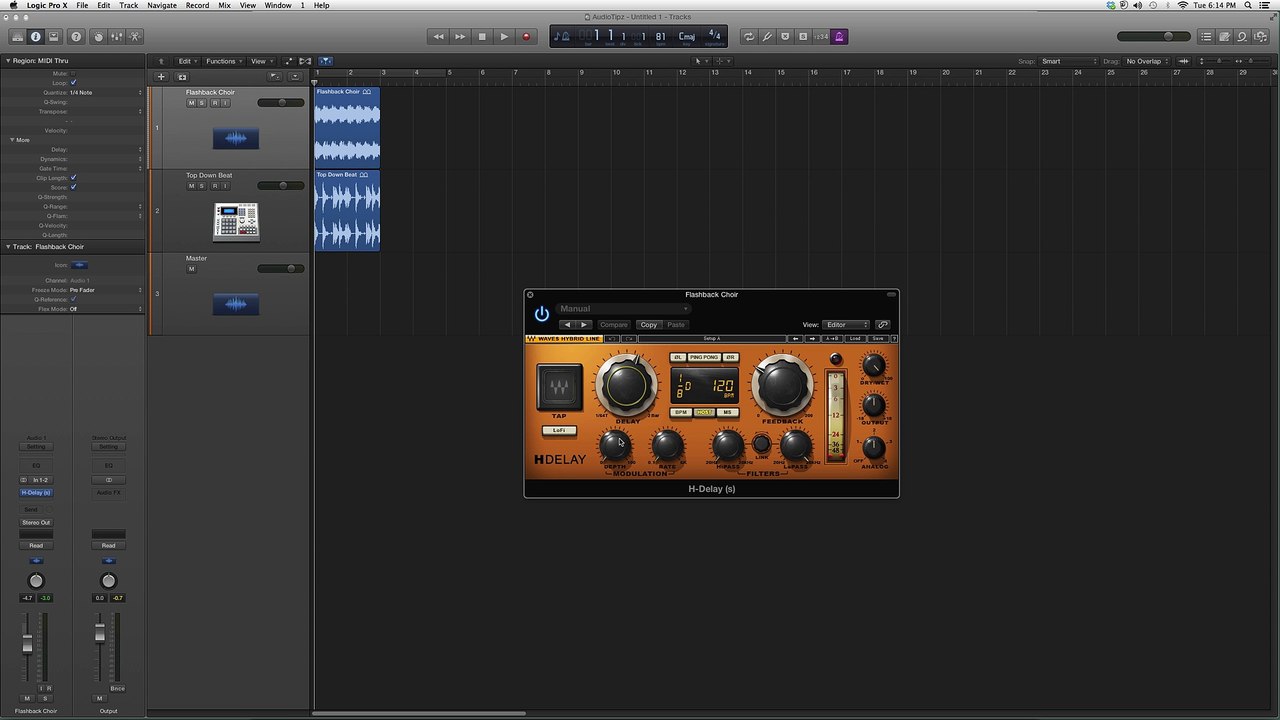
Task: Open the Editors scissors icon
Action: (135, 37)
